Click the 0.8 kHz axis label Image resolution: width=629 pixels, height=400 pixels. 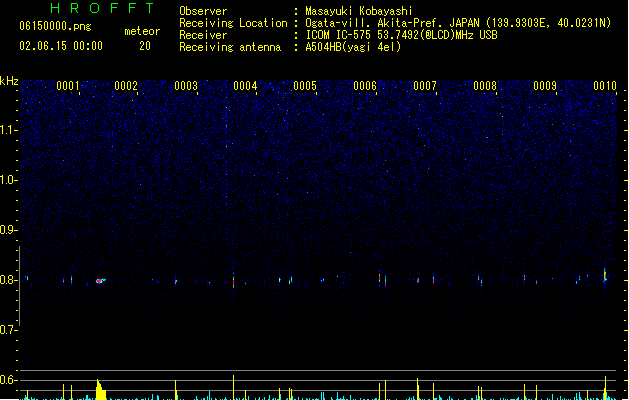9,280
